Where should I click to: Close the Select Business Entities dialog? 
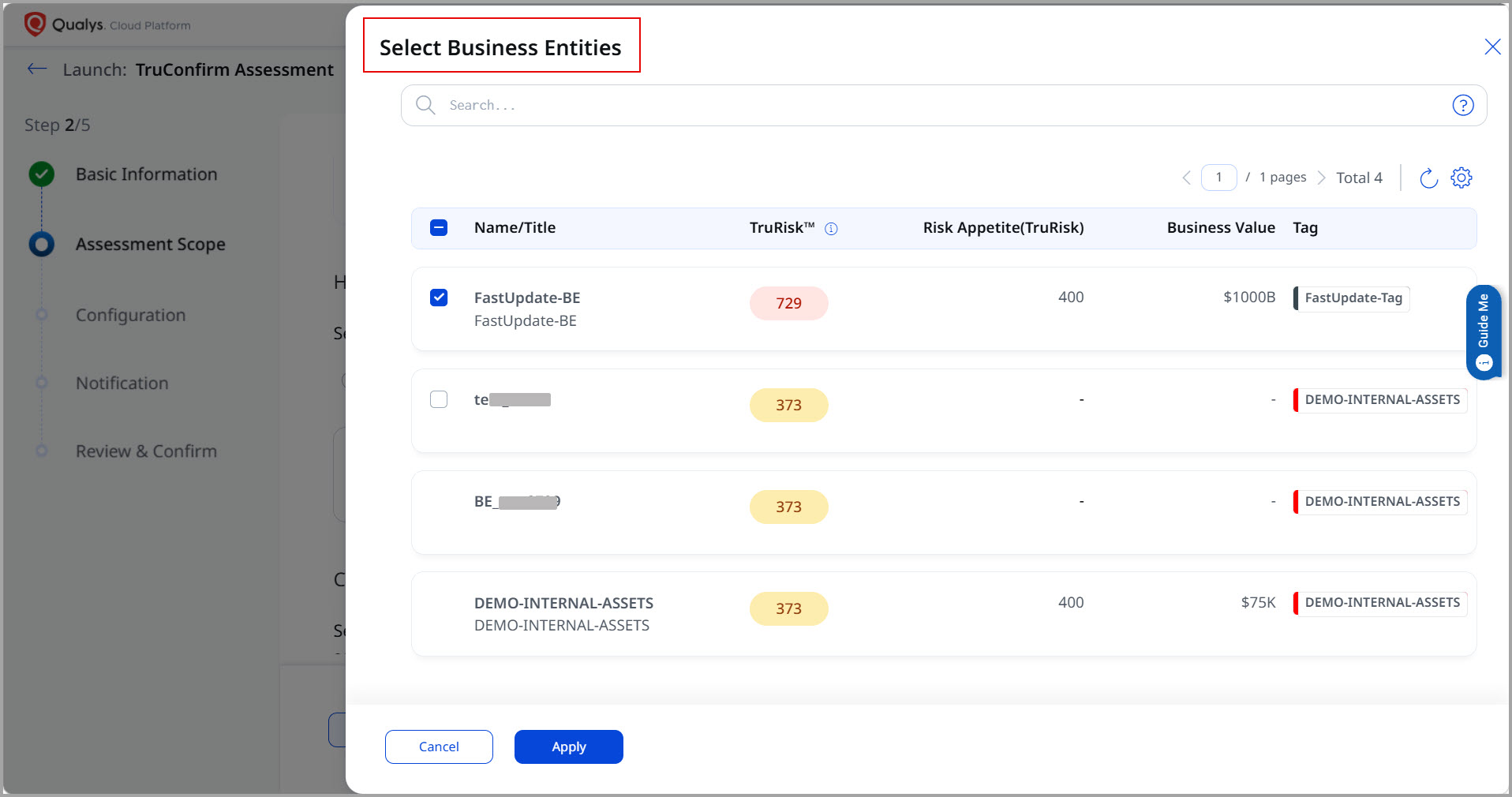pos(1492,47)
